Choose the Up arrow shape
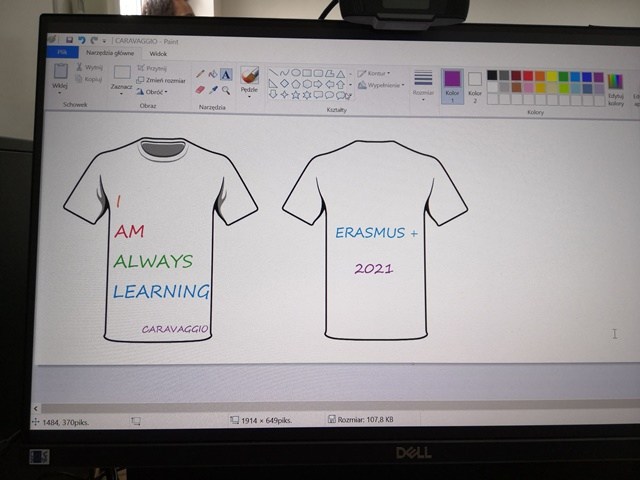 pyautogui.click(x=340, y=85)
